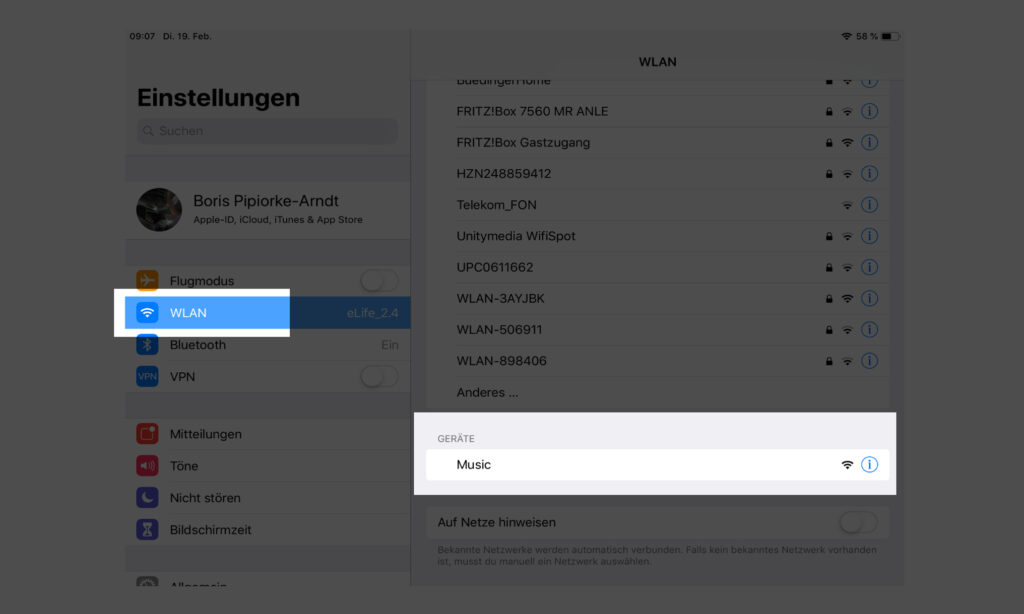
Task: Open info for UPC0611662 network
Action: coord(869,267)
